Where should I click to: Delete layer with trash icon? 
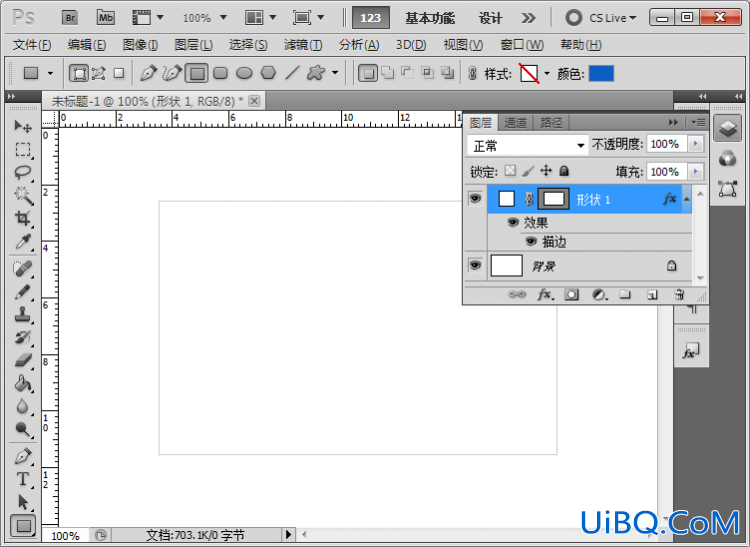tap(679, 295)
